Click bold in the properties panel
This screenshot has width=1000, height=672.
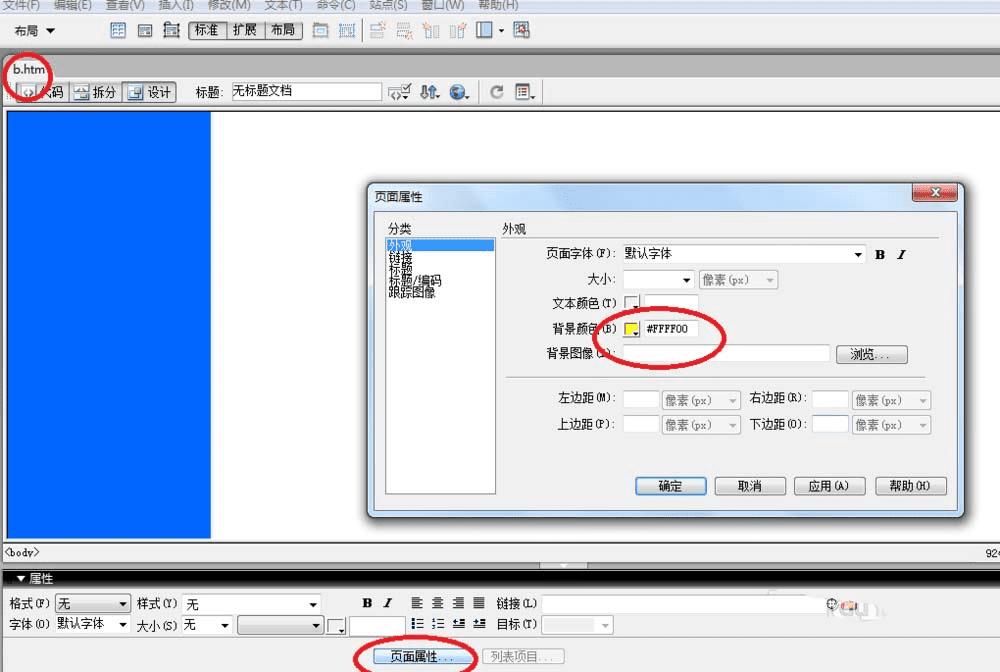(367, 603)
